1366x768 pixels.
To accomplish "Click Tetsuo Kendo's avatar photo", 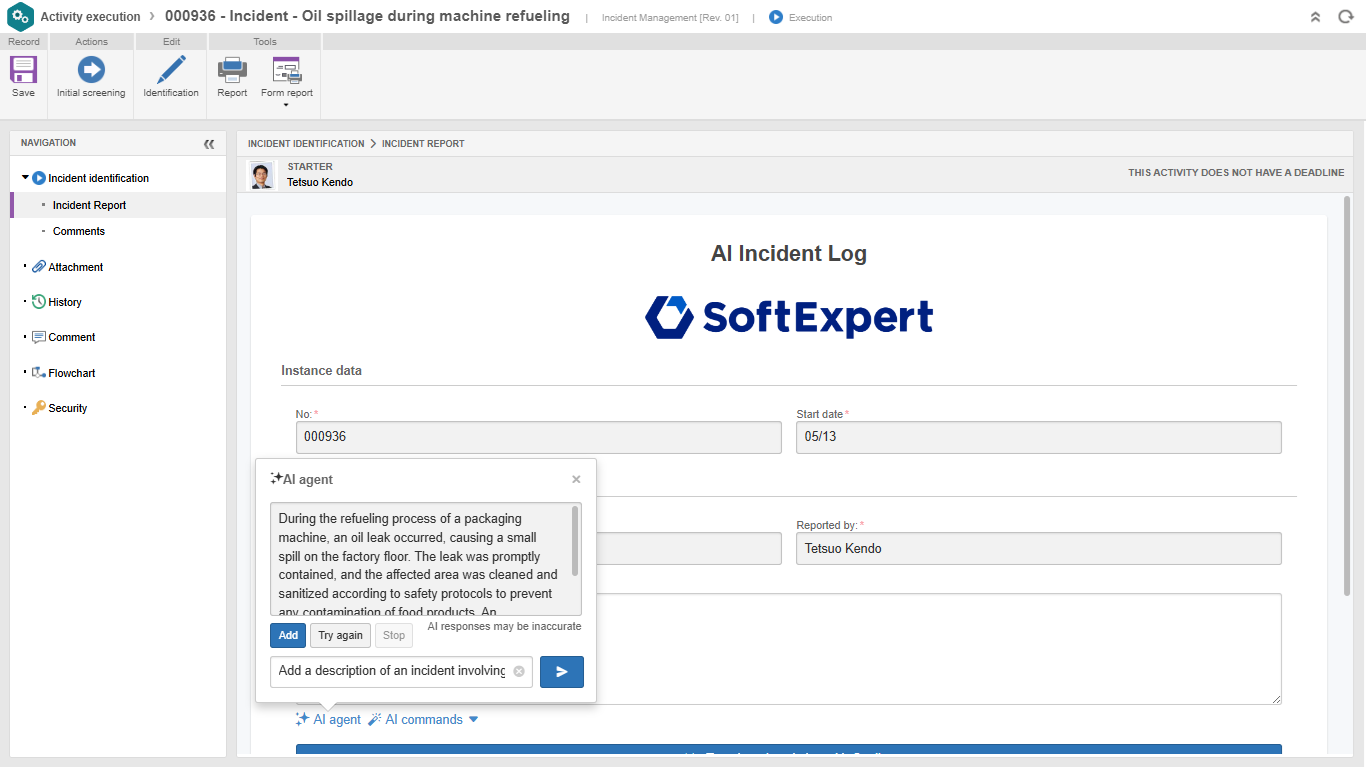I will [x=261, y=175].
